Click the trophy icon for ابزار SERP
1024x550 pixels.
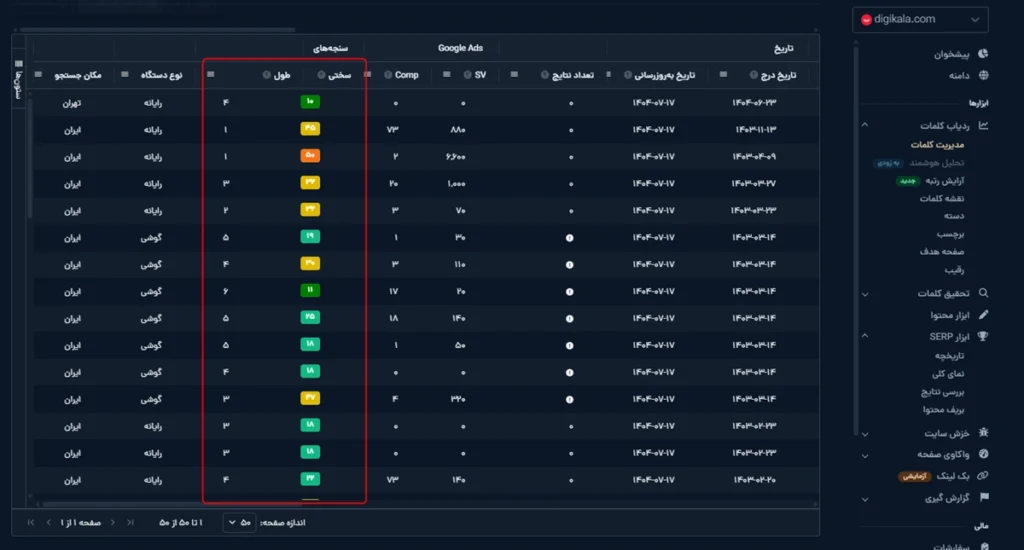983,336
